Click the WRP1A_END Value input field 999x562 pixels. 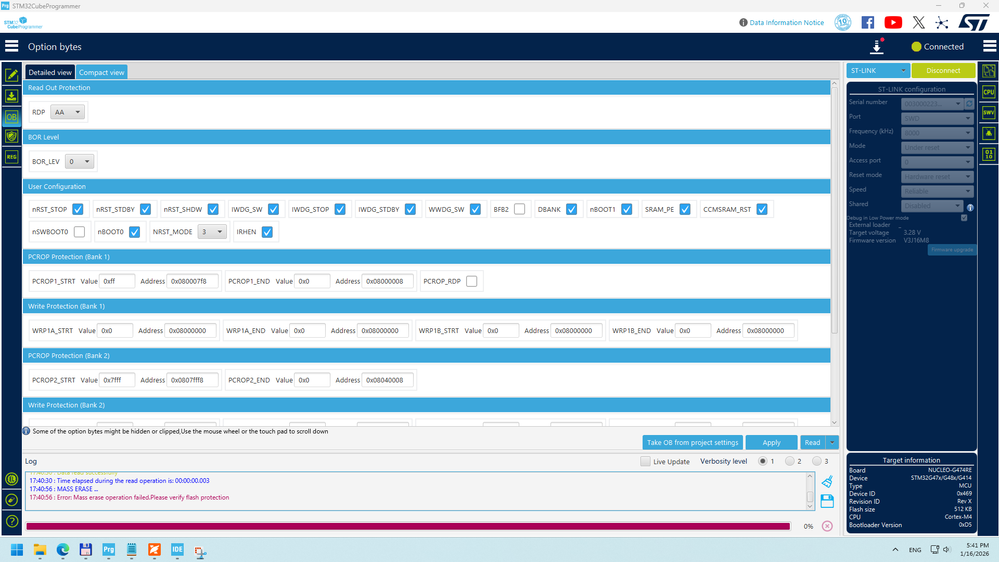[307, 331]
